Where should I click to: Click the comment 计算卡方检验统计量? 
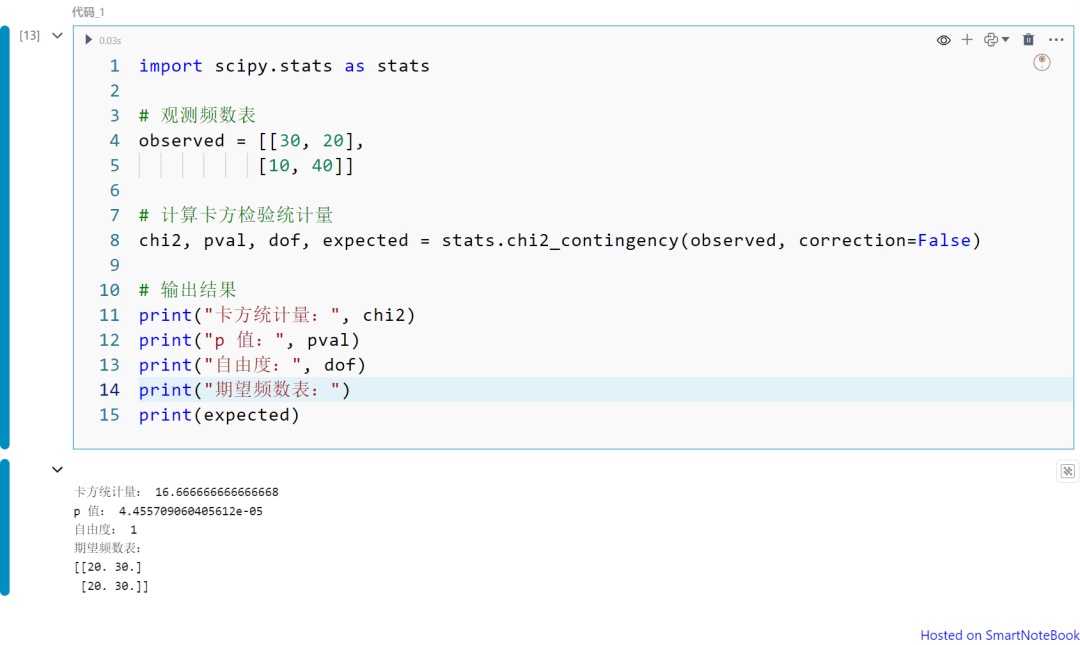pos(236,215)
